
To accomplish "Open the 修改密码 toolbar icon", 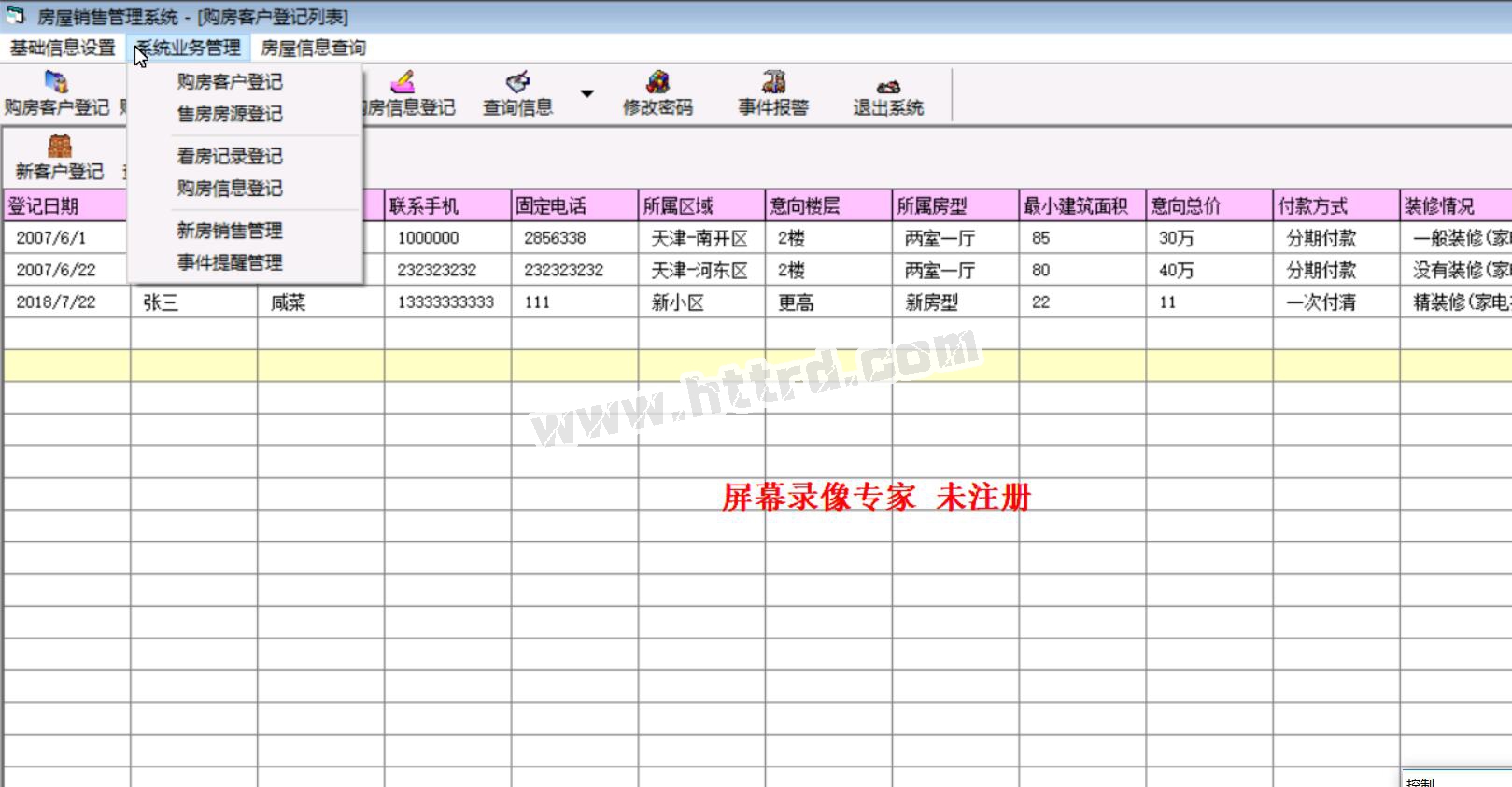I will pyautogui.click(x=657, y=82).
